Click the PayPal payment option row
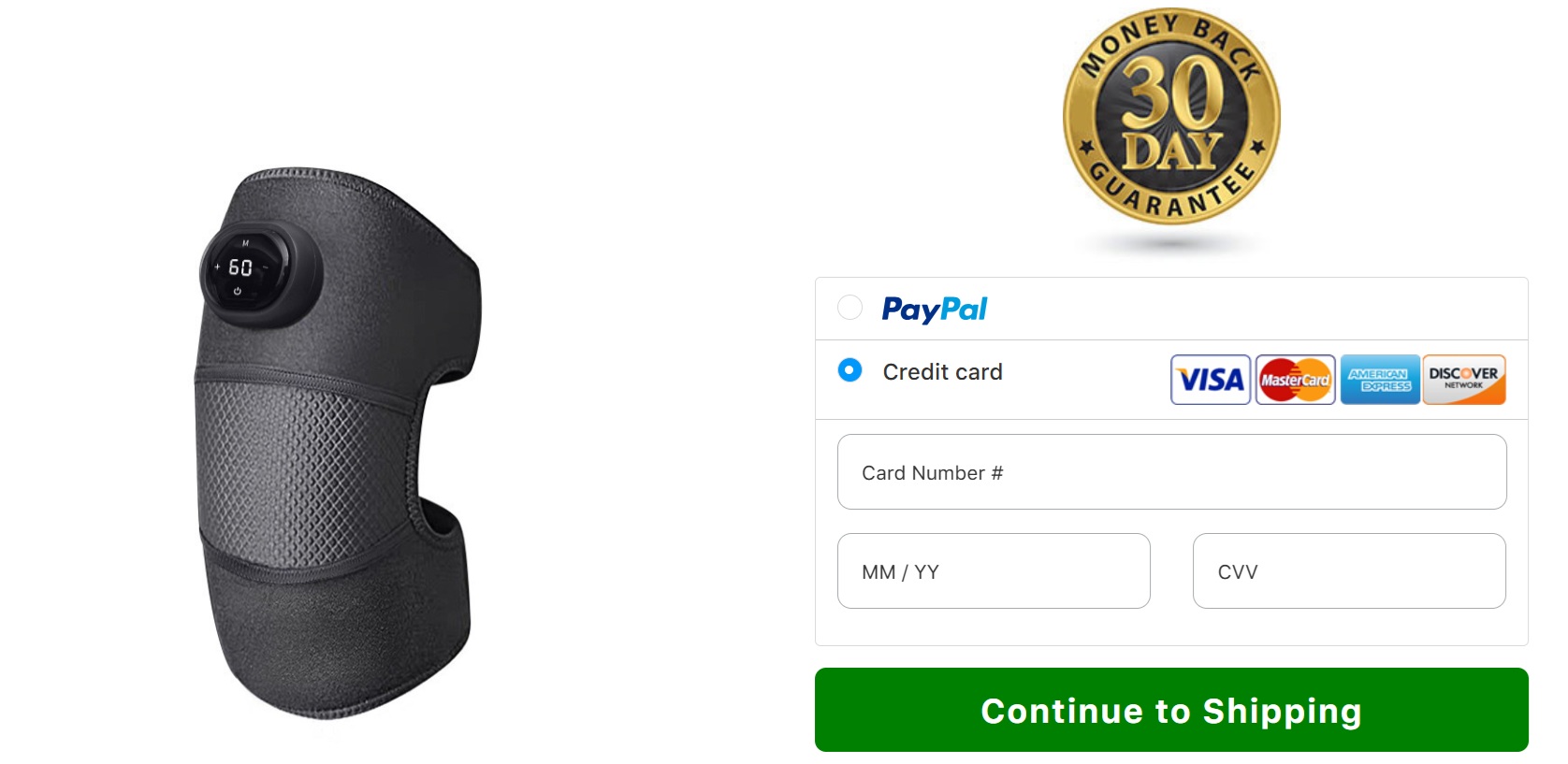1568x764 pixels. pyautogui.click(x=1171, y=309)
